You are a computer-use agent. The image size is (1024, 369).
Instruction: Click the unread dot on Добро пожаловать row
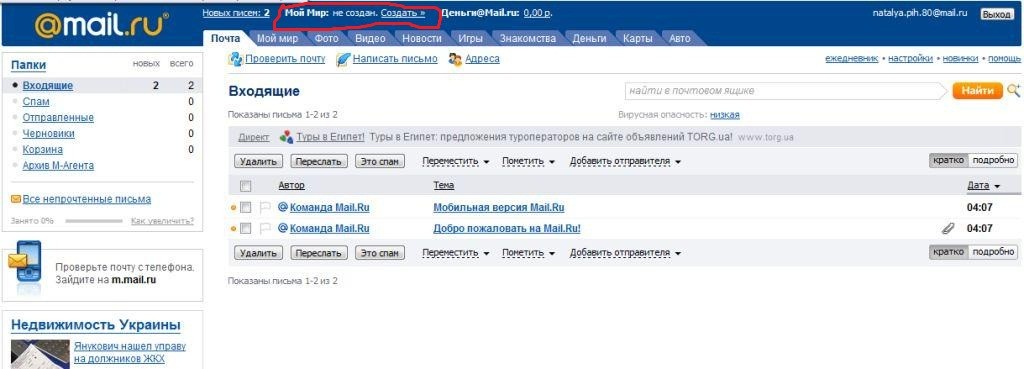pyautogui.click(x=234, y=229)
